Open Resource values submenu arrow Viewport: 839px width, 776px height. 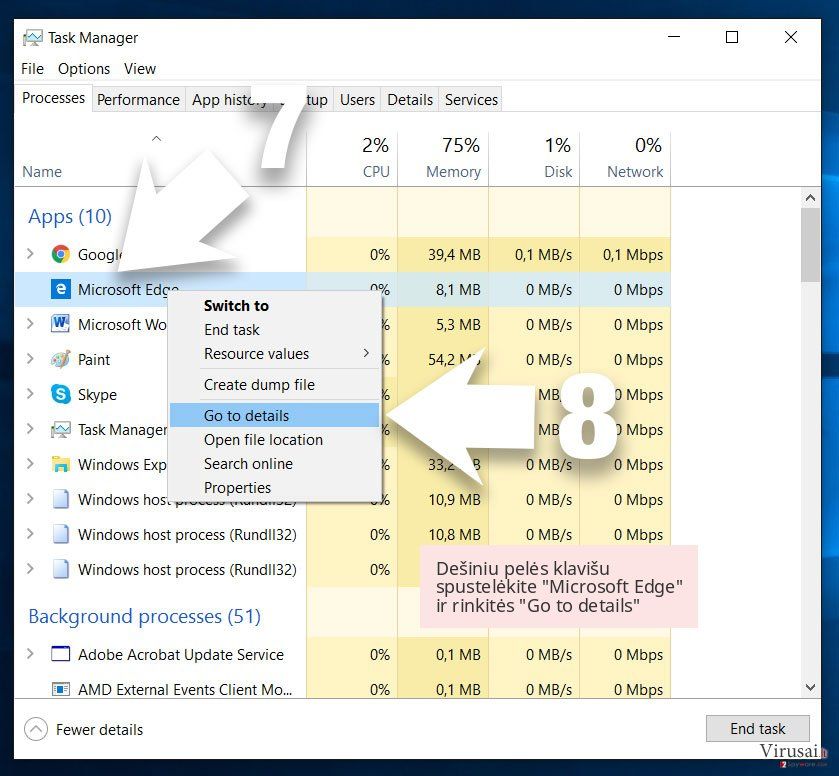pos(367,353)
